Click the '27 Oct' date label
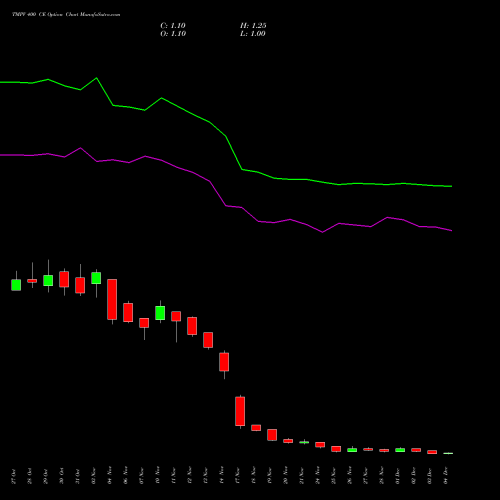This screenshot has width=500, height=500. [14, 476]
